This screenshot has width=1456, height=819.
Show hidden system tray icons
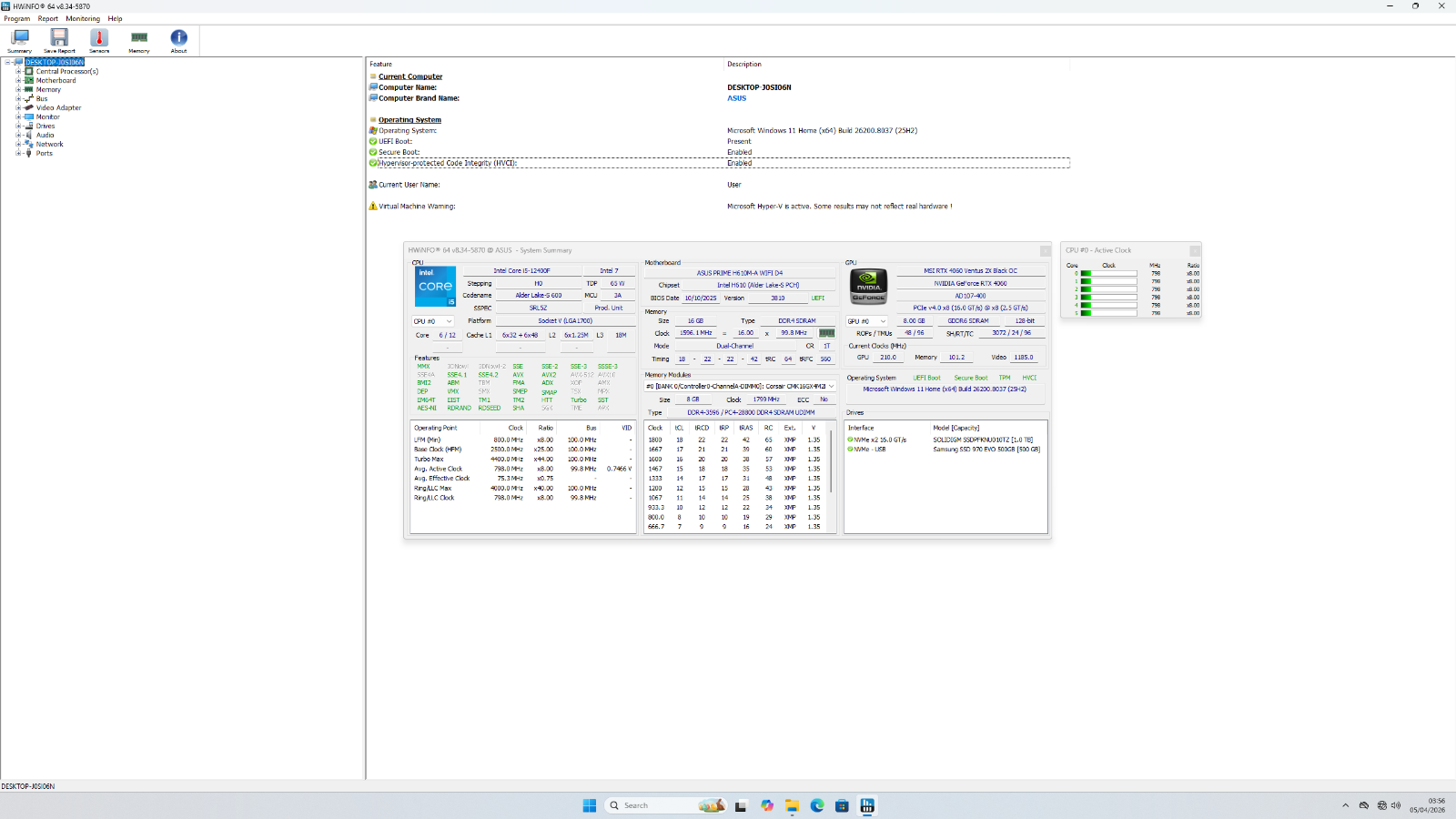(1346, 805)
